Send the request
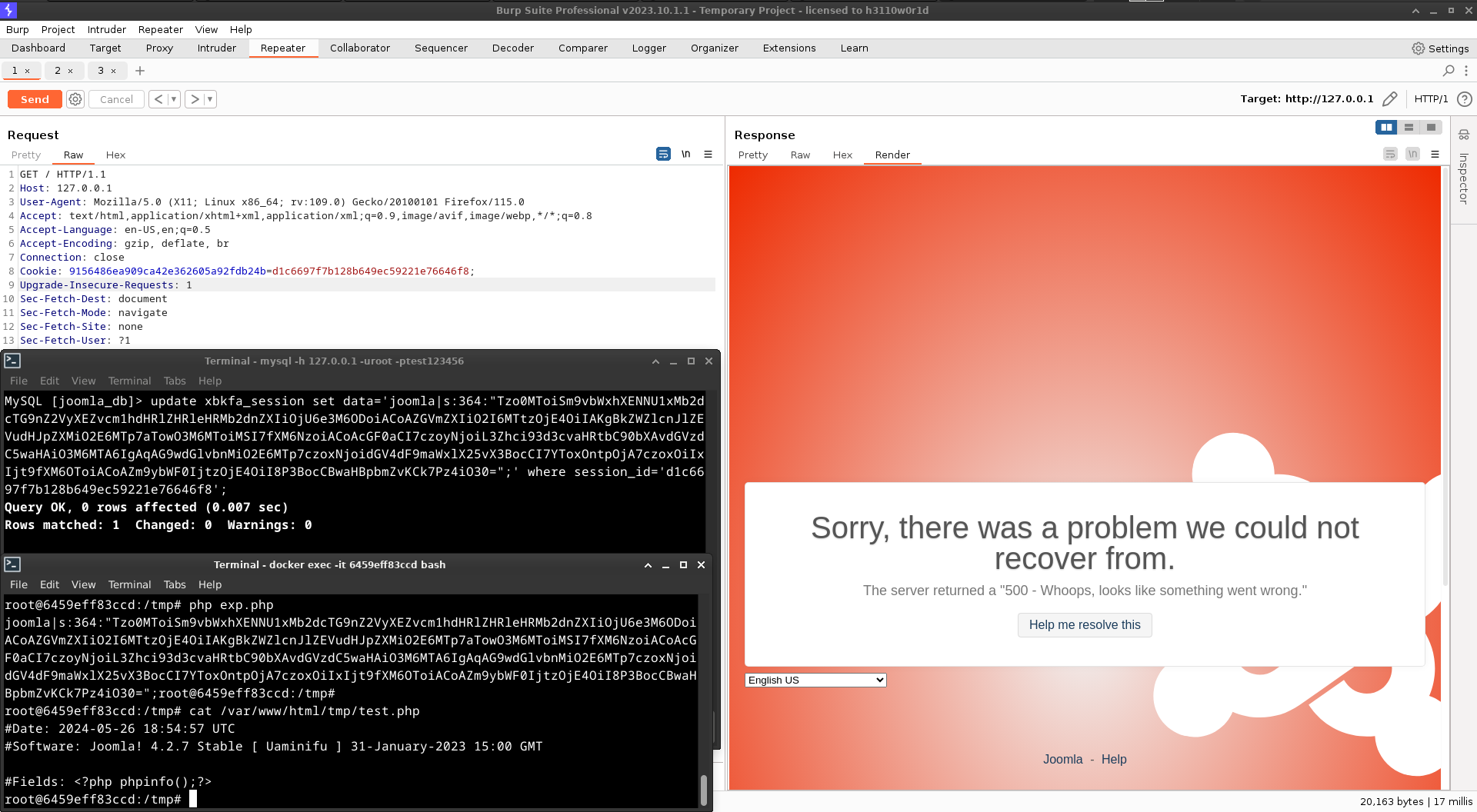The height and width of the screenshot is (812, 1477). (35, 99)
